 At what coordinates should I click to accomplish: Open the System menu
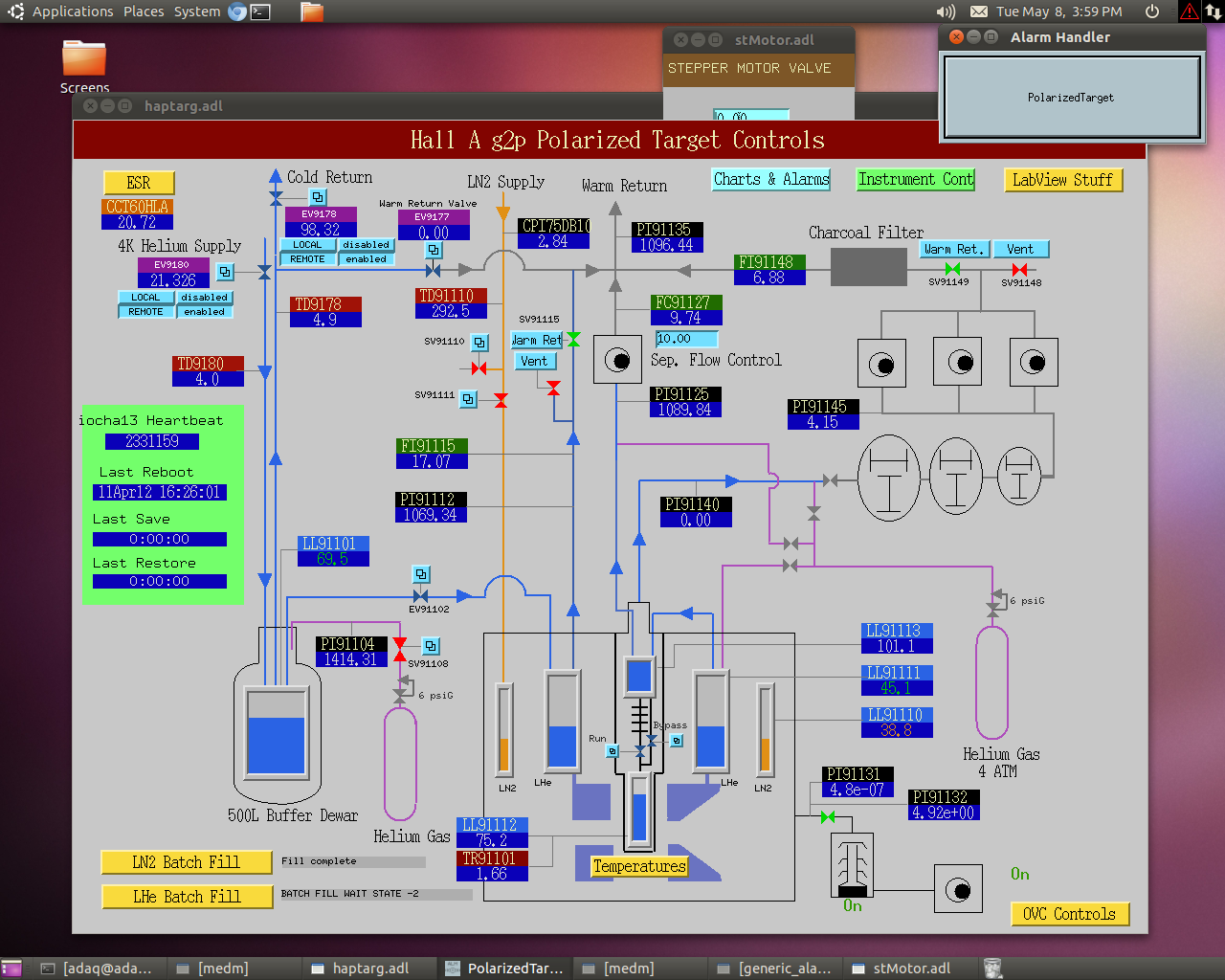click(x=197, y=11)
